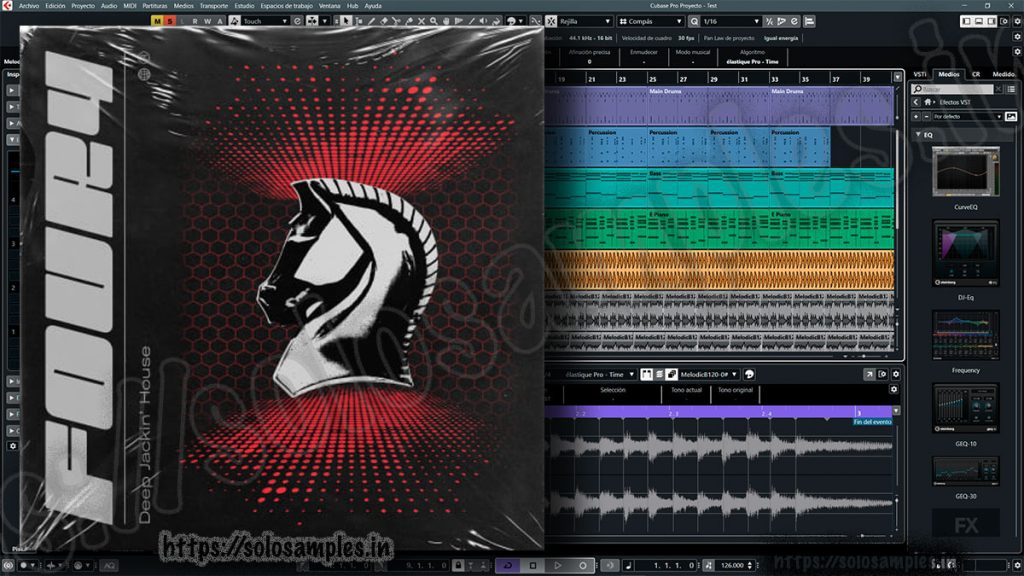Open the 1/16 quantize preset dropdown

731,21
